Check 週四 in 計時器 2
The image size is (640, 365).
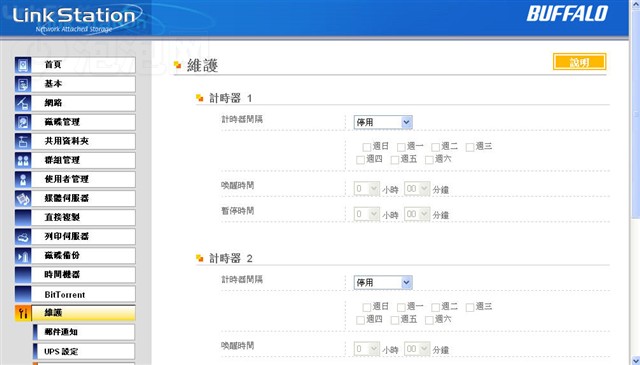click(360, 320)
